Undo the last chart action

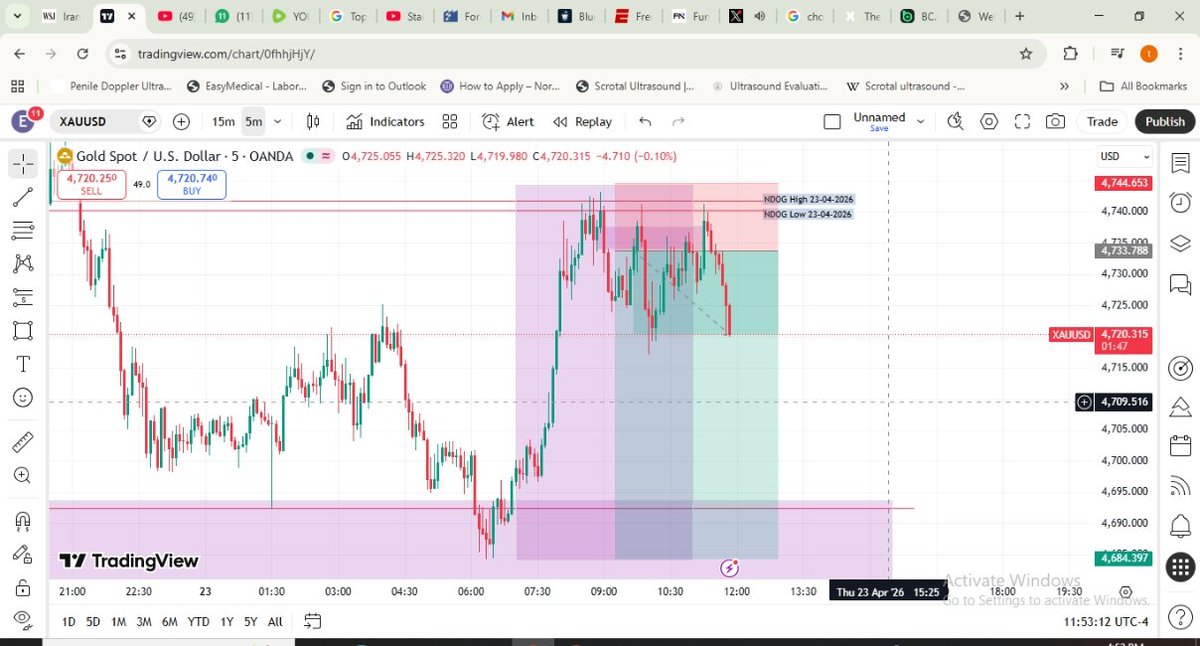(645, 122)
